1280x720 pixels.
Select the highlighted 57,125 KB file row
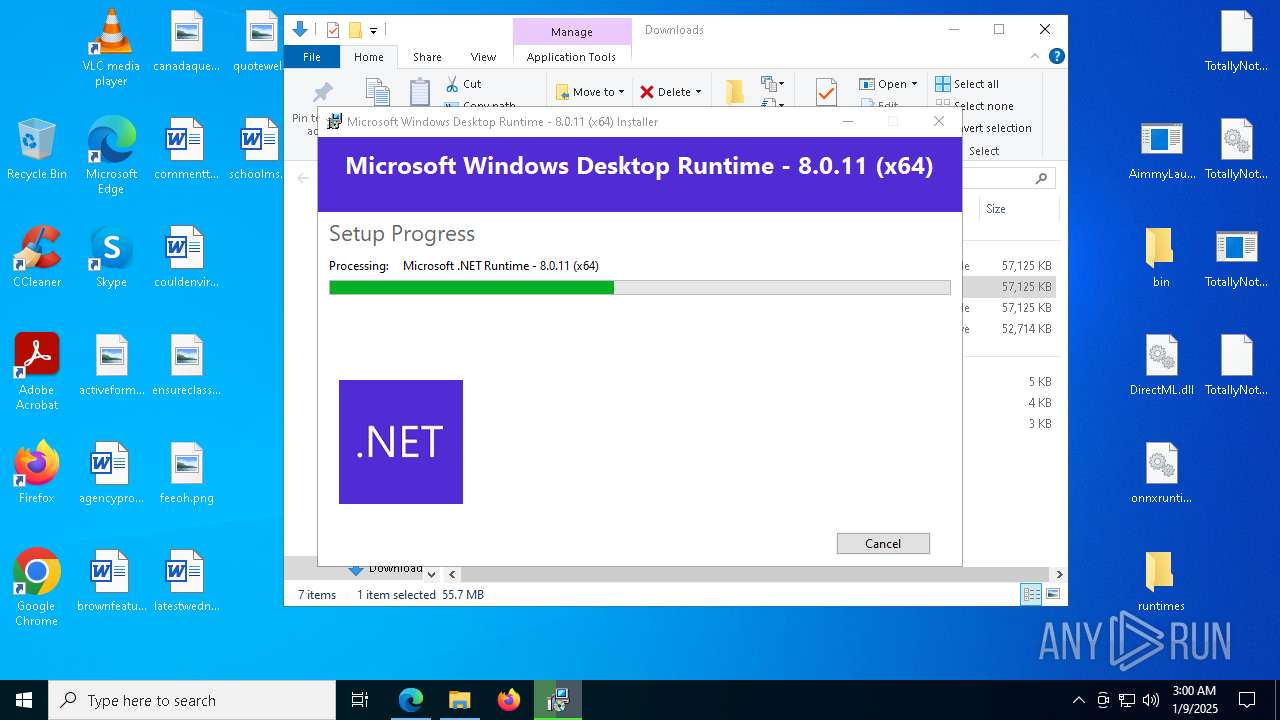click(x=1008, y=287)
